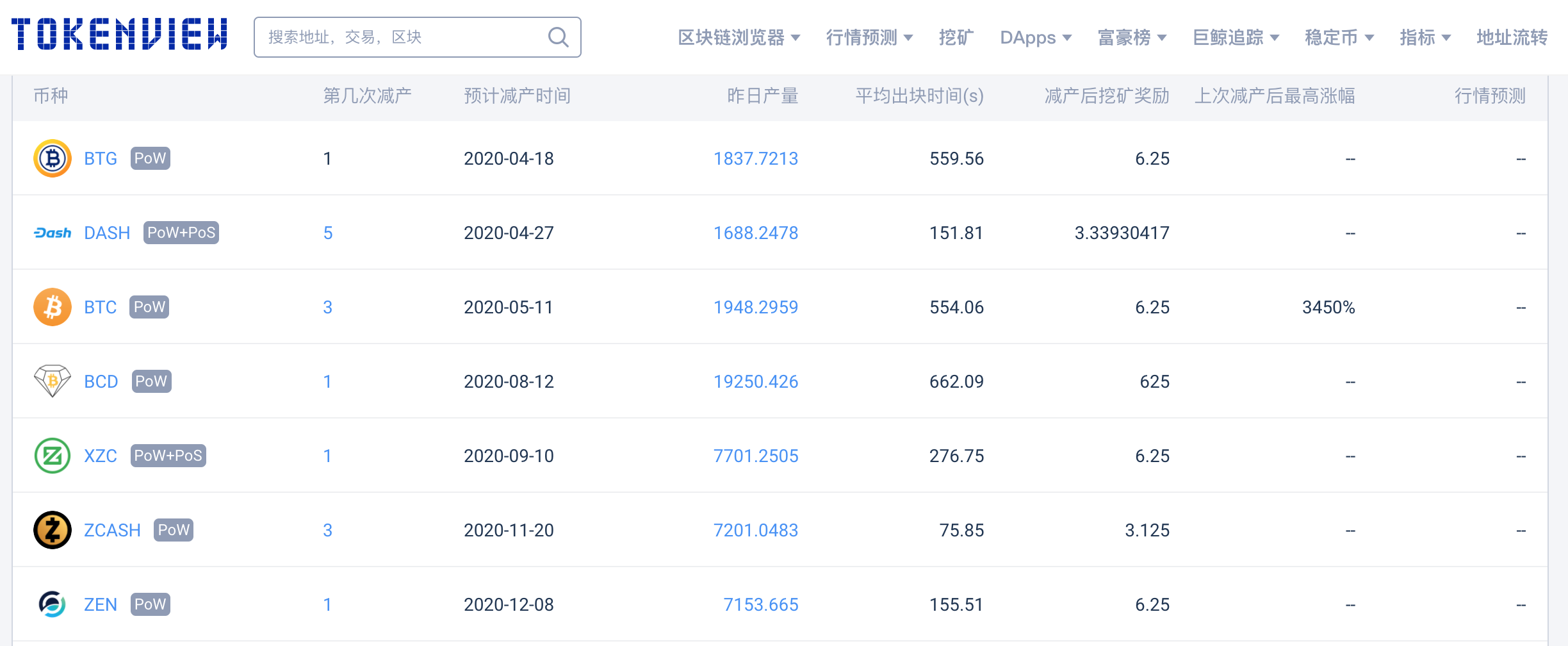
Task: Click the orange BTC coin icon
Action: (x=53, y=307)
